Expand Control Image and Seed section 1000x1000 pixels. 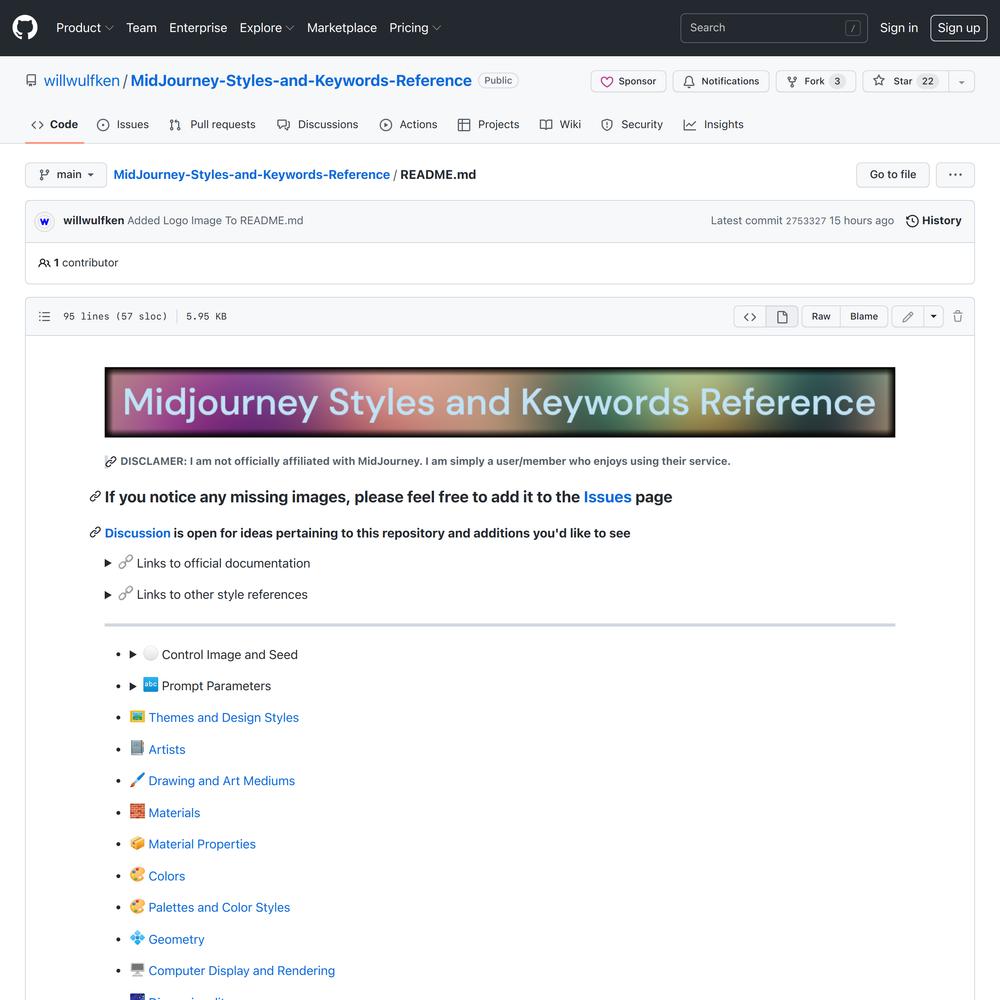214,654
